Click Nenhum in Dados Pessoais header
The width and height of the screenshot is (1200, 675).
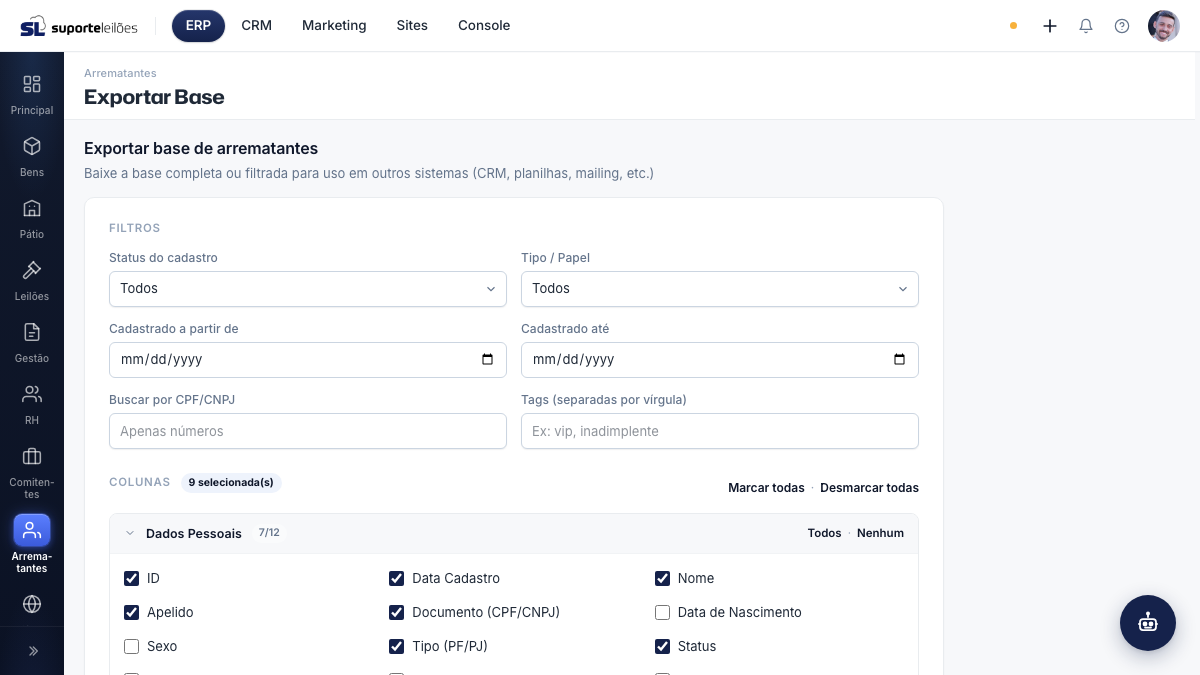point(880,533)
